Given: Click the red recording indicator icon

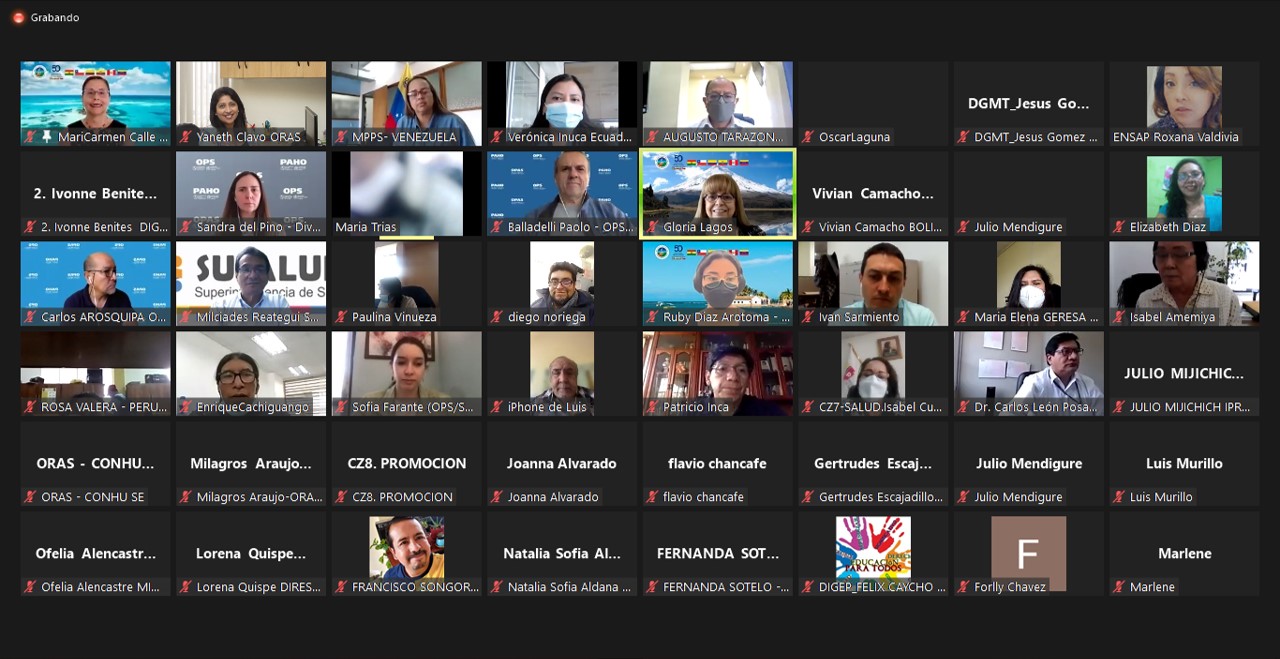Looking at the screenshot, I should pyautogui.click(x=18, y=18).
